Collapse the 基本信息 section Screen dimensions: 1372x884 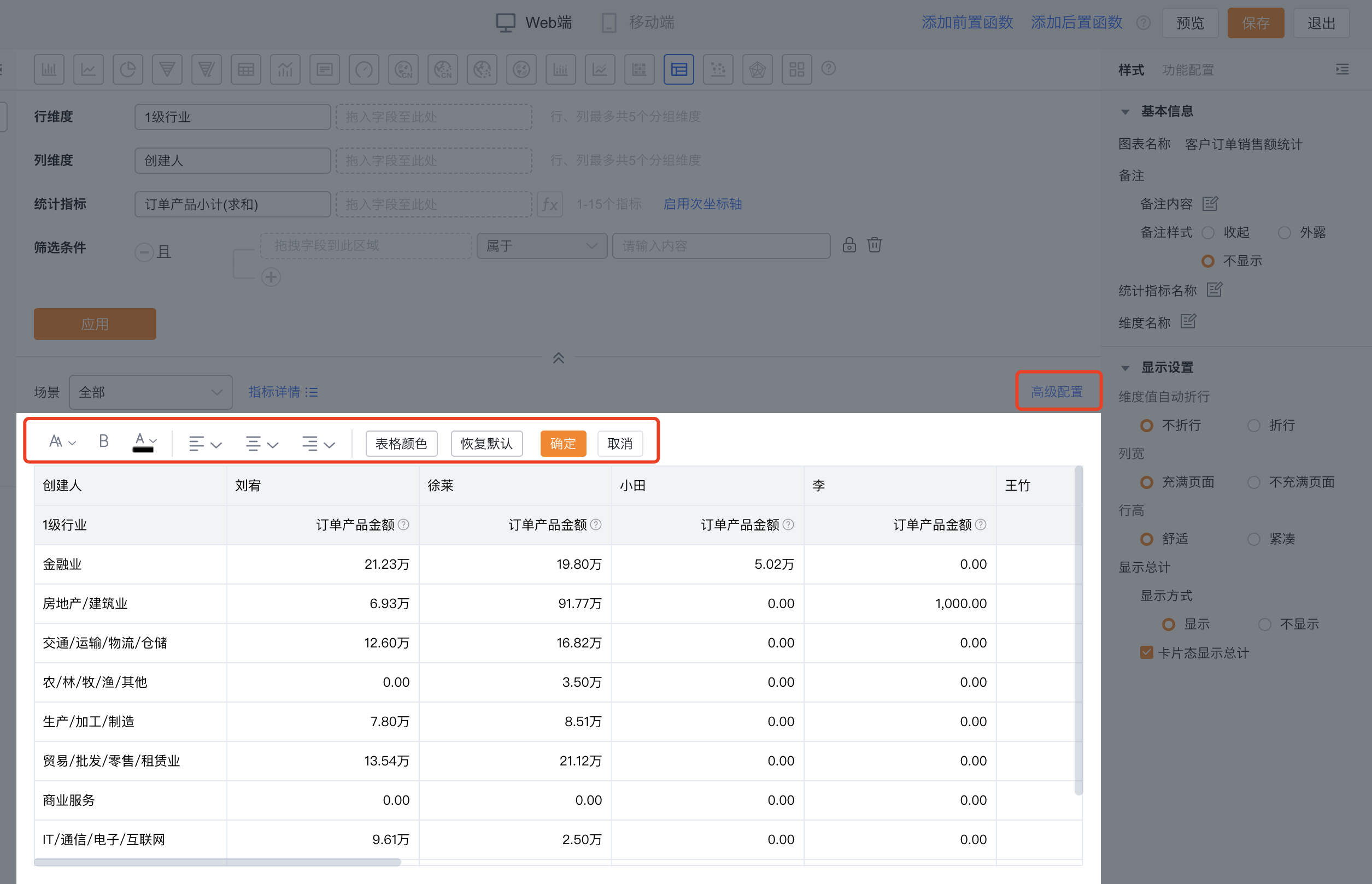click(1125, 111)
